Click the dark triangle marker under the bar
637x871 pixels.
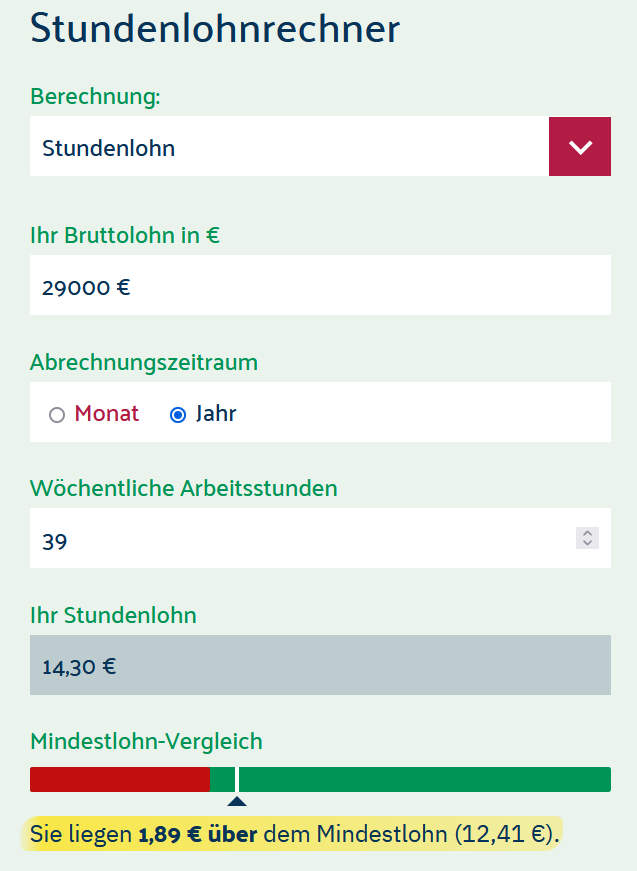tap(237, 801)
